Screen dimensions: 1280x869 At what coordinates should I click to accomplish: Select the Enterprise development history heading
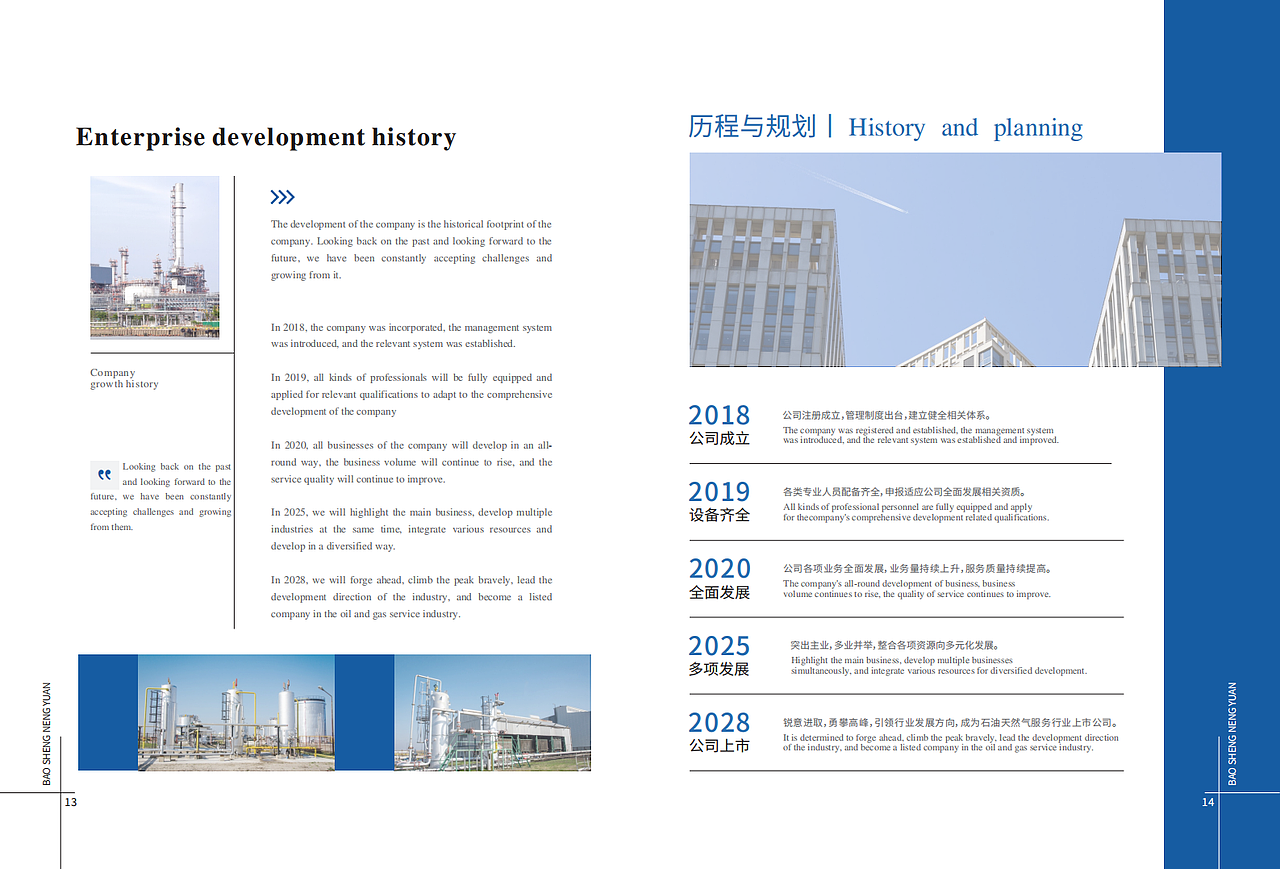[x=265, y=137]
